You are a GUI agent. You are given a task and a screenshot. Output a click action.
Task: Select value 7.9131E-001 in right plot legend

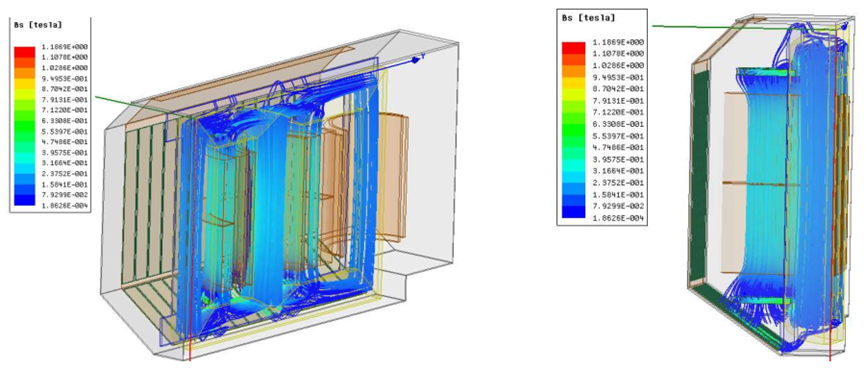618,100
